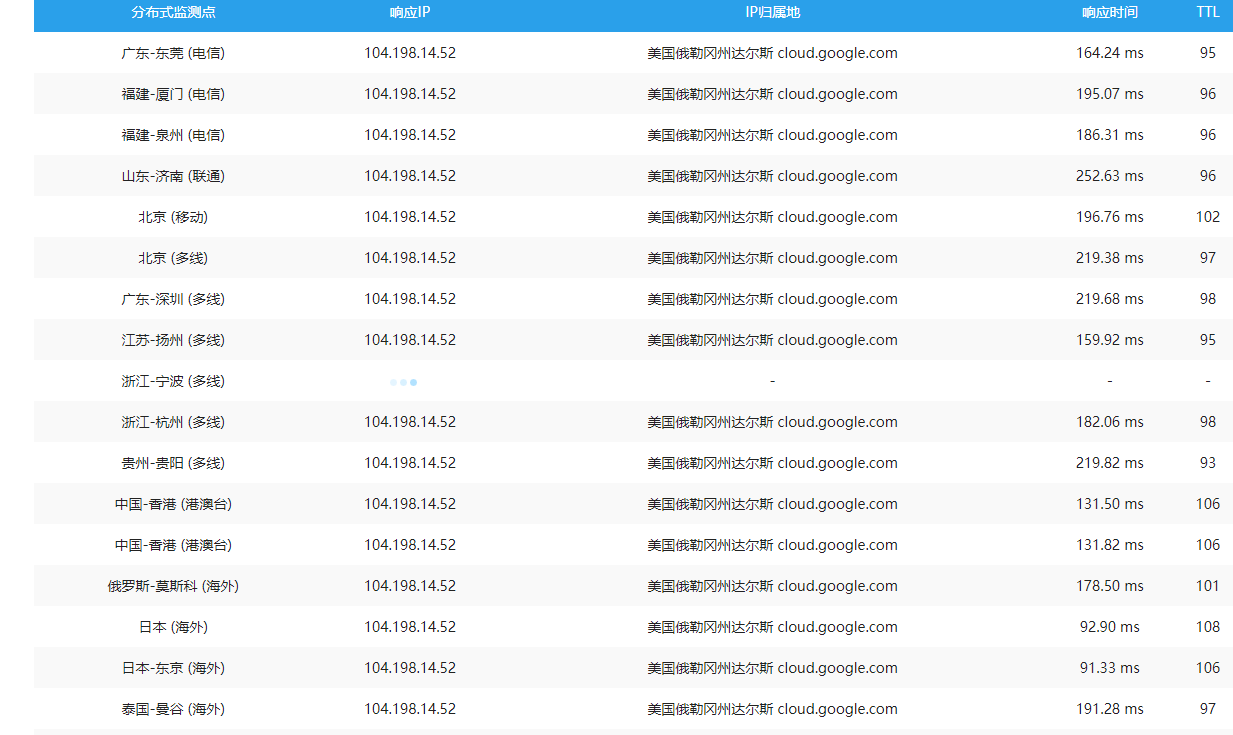This screenshot has height=735, width=1233.
Task: Click the 219.38 ms response time value
Action: click(1109, 258)
